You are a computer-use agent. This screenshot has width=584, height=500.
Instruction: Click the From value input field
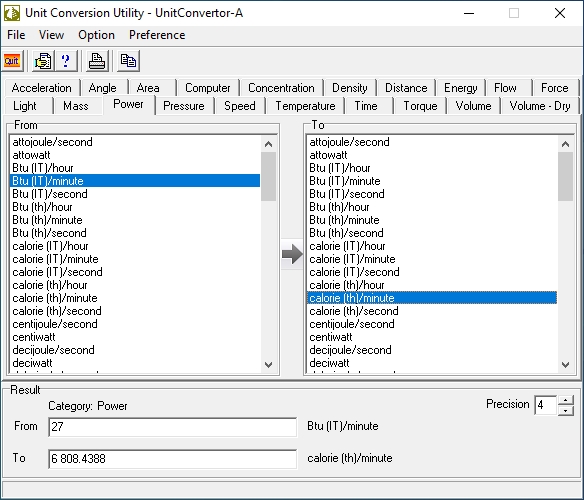(172, 427)
